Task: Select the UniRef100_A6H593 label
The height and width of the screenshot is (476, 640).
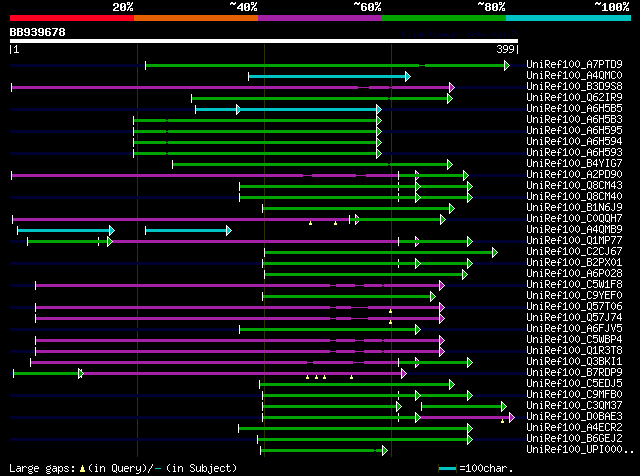Action: point(574,152)
